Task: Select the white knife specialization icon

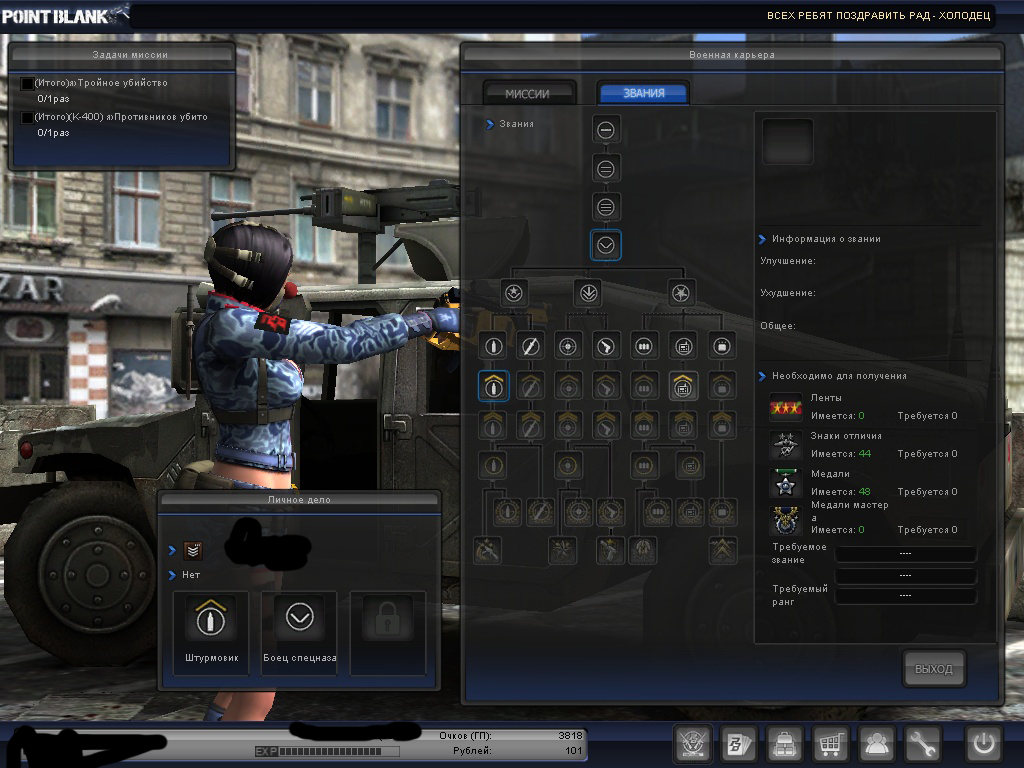Action: [x=530, y=346]
